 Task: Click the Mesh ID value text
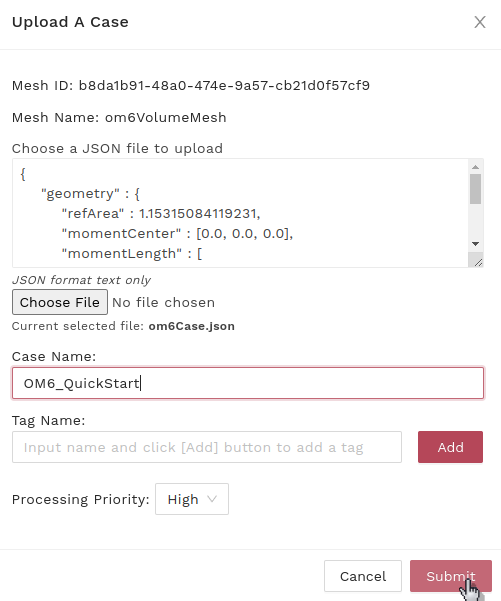click(224, 85)
